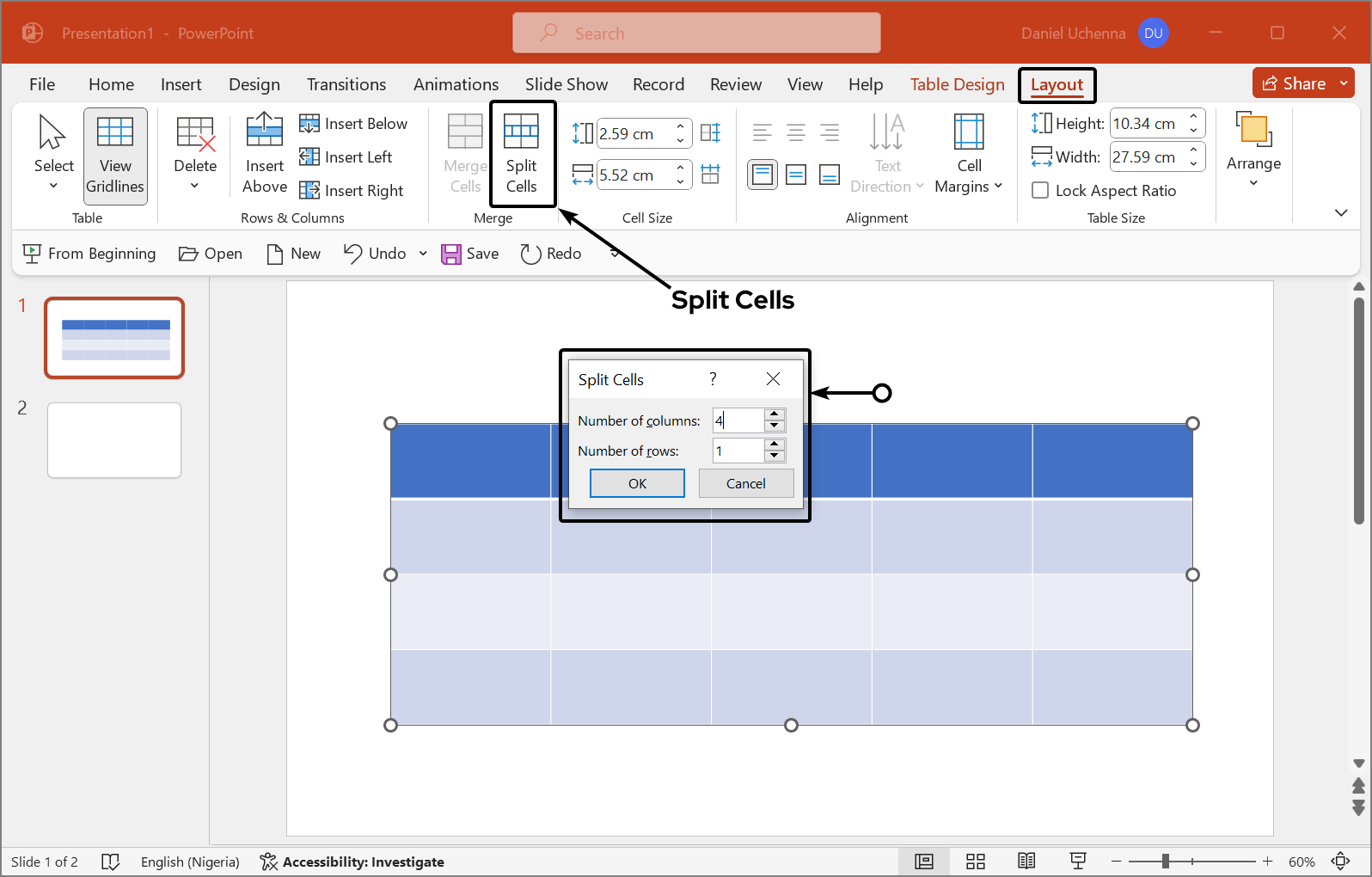Viewport: 1372px width, 877px height.
Task: Enable Lock Aspect Ratio checkbox
Action: coord(1040,191)
